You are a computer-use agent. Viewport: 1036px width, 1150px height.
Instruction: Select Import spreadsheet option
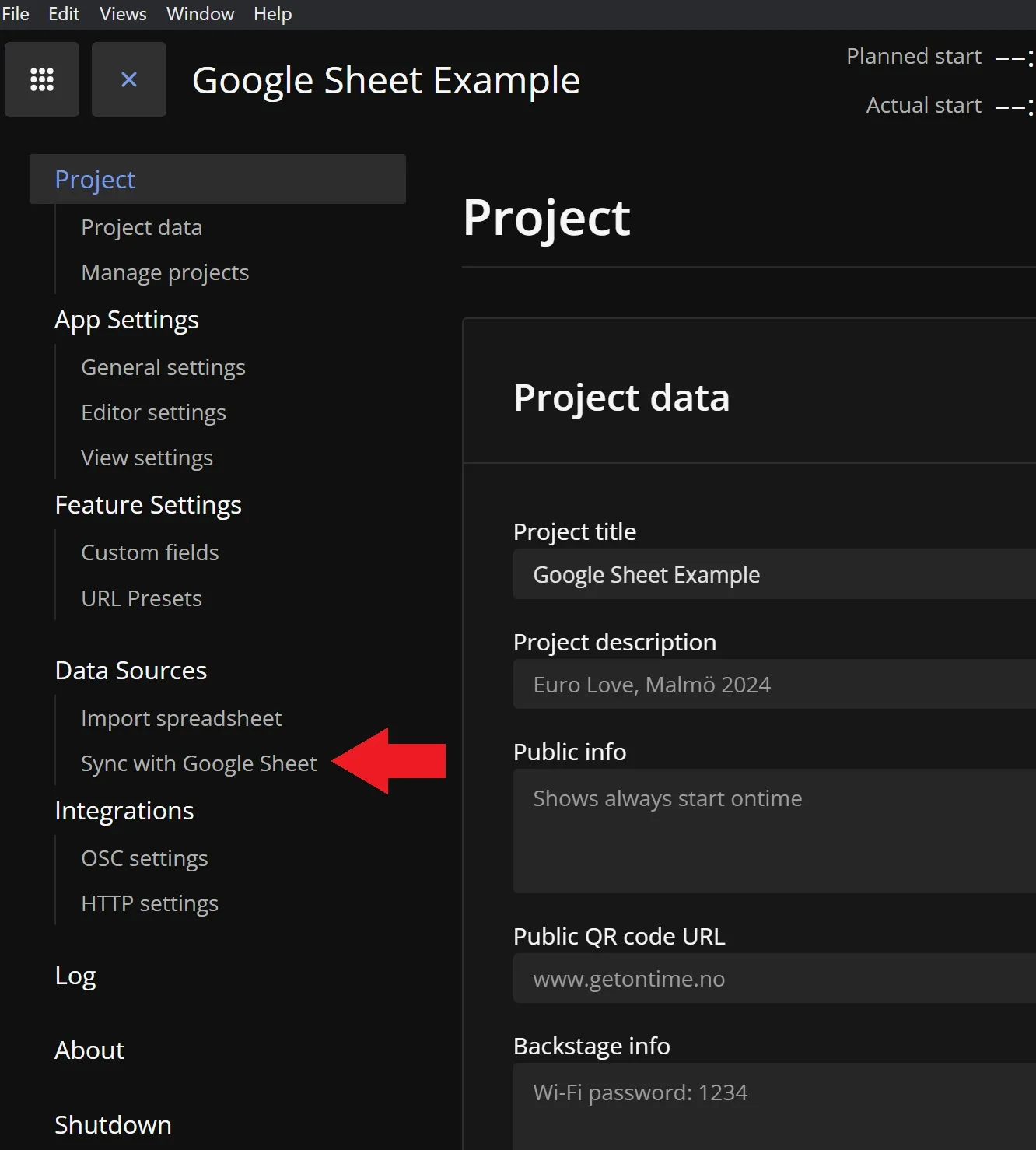click(x=181, y=718)
